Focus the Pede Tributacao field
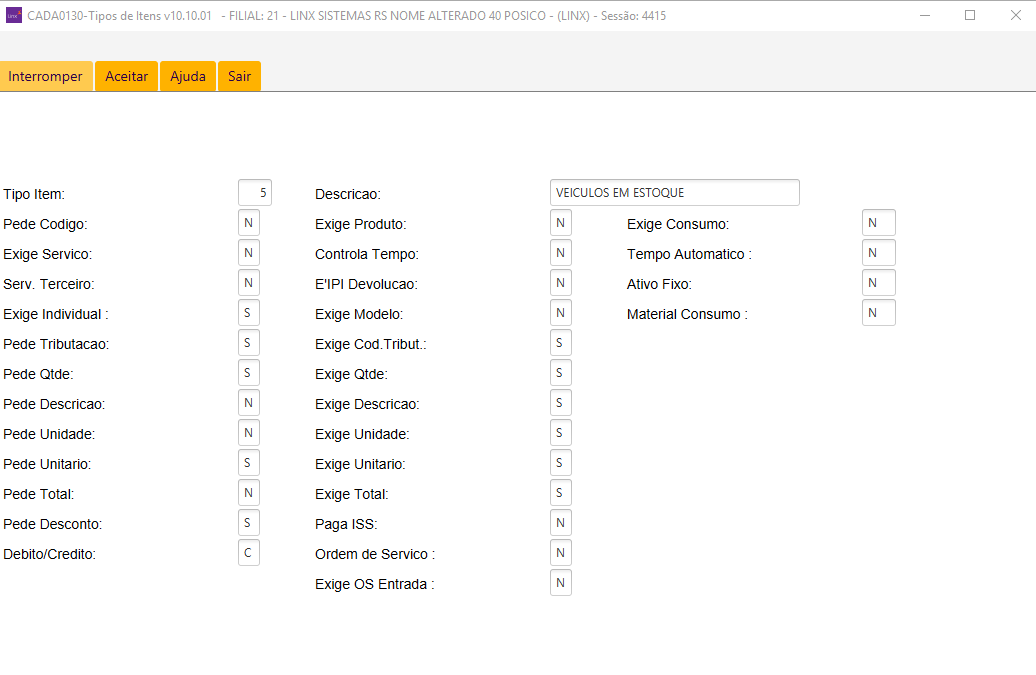1036x675 pixels. [x=249, y=343]
